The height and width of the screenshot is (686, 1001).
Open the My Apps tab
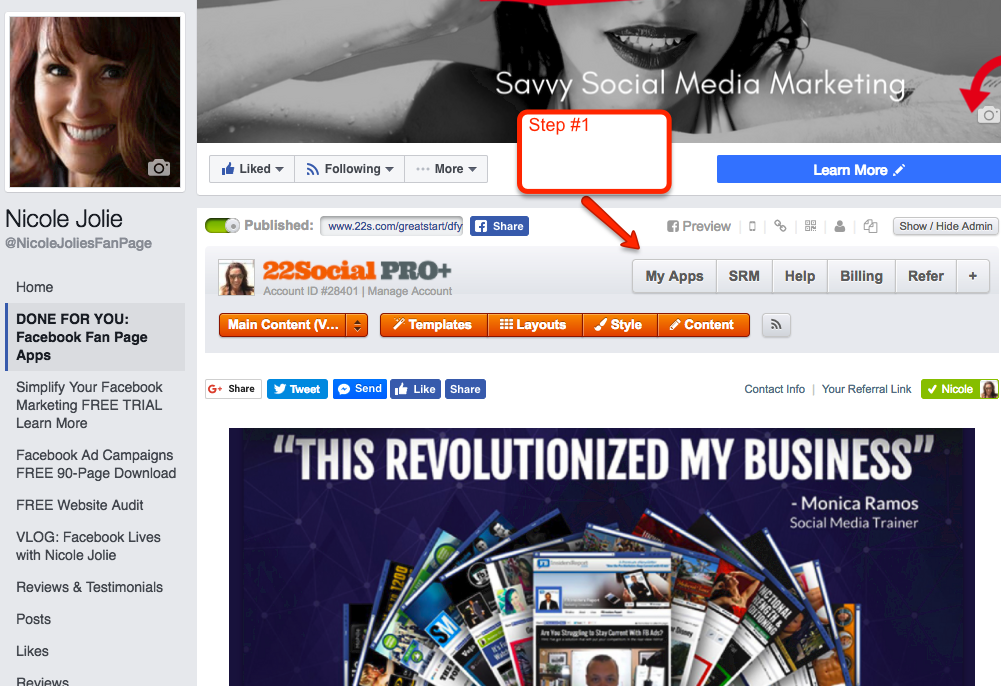pyautogui.click(x=674, y=276)
